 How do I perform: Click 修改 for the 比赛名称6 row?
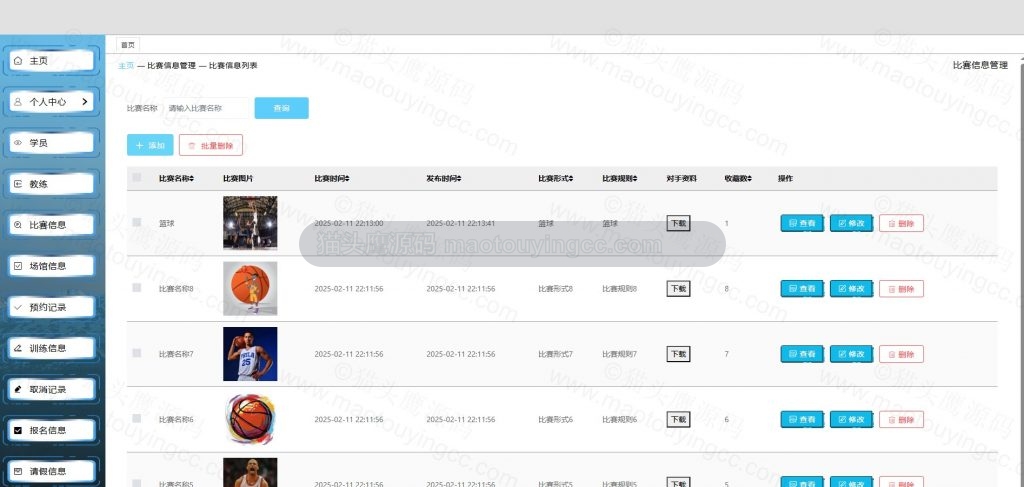[852, 419]
